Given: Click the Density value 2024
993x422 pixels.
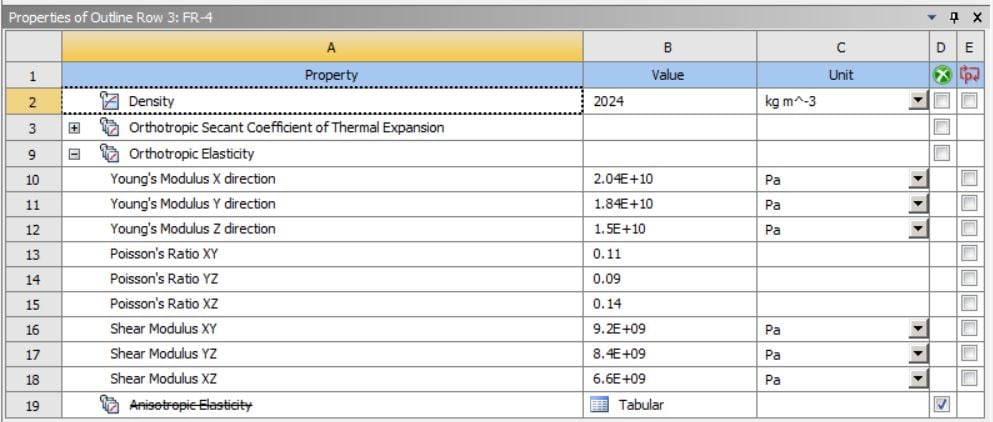Looking at the screenshot, I should pyautogui.click(x=609, y=101).
